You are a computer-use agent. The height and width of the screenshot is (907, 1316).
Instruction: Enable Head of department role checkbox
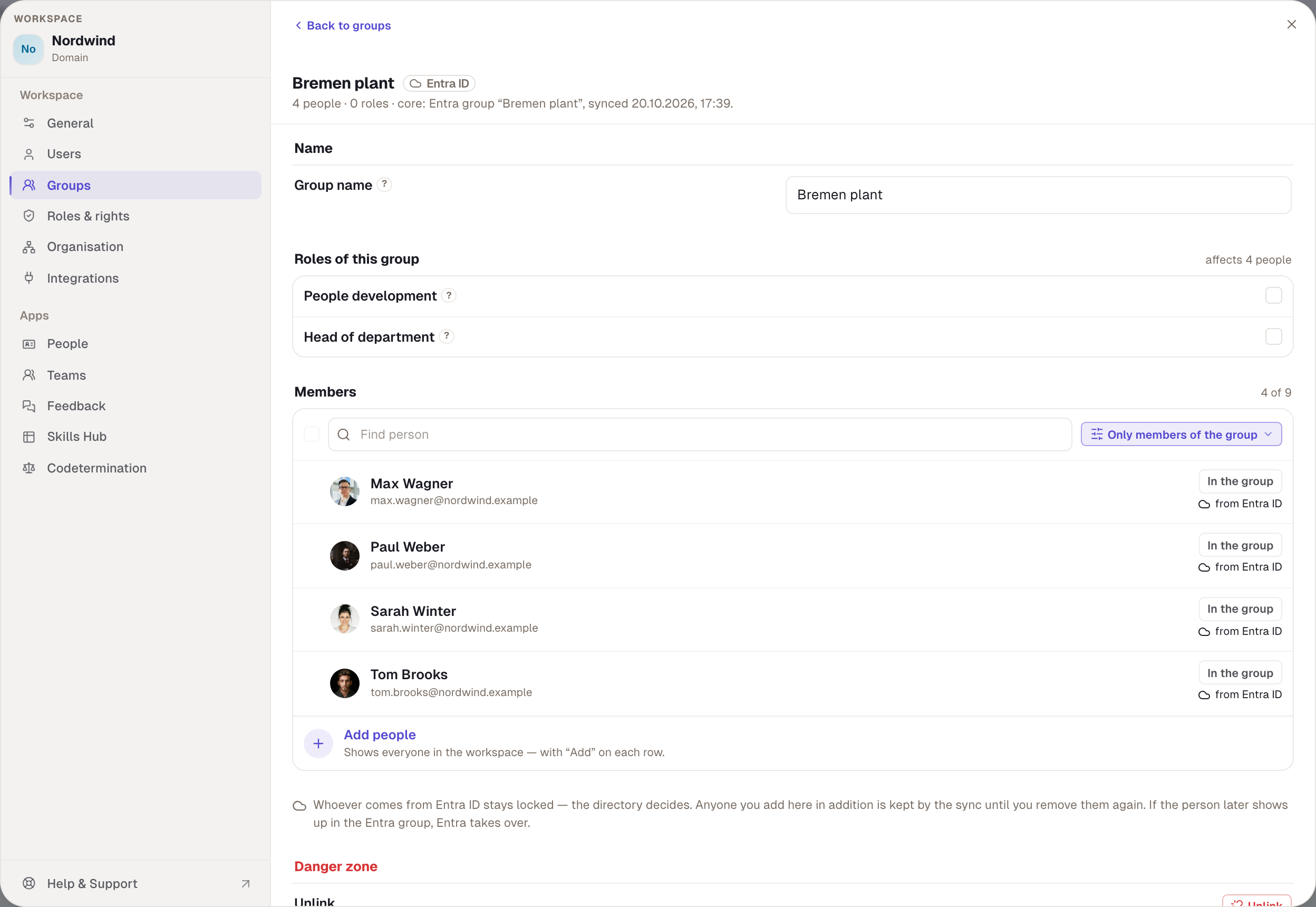click(x=1273, y=336)
